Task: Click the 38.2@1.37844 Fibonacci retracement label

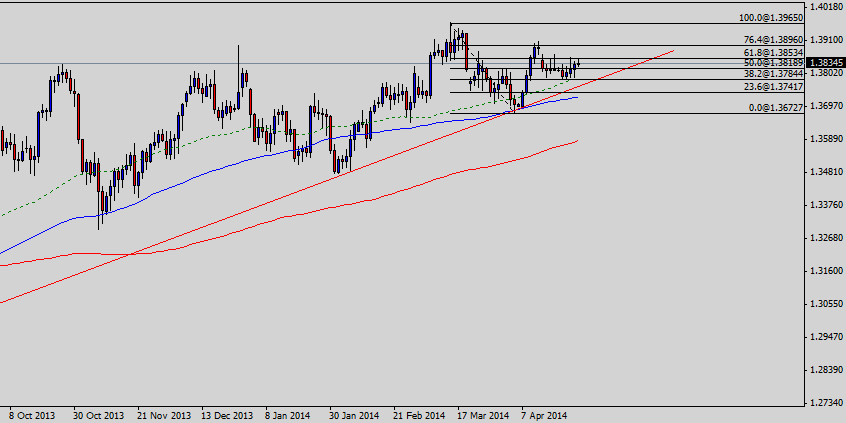Action: point(772,74)
